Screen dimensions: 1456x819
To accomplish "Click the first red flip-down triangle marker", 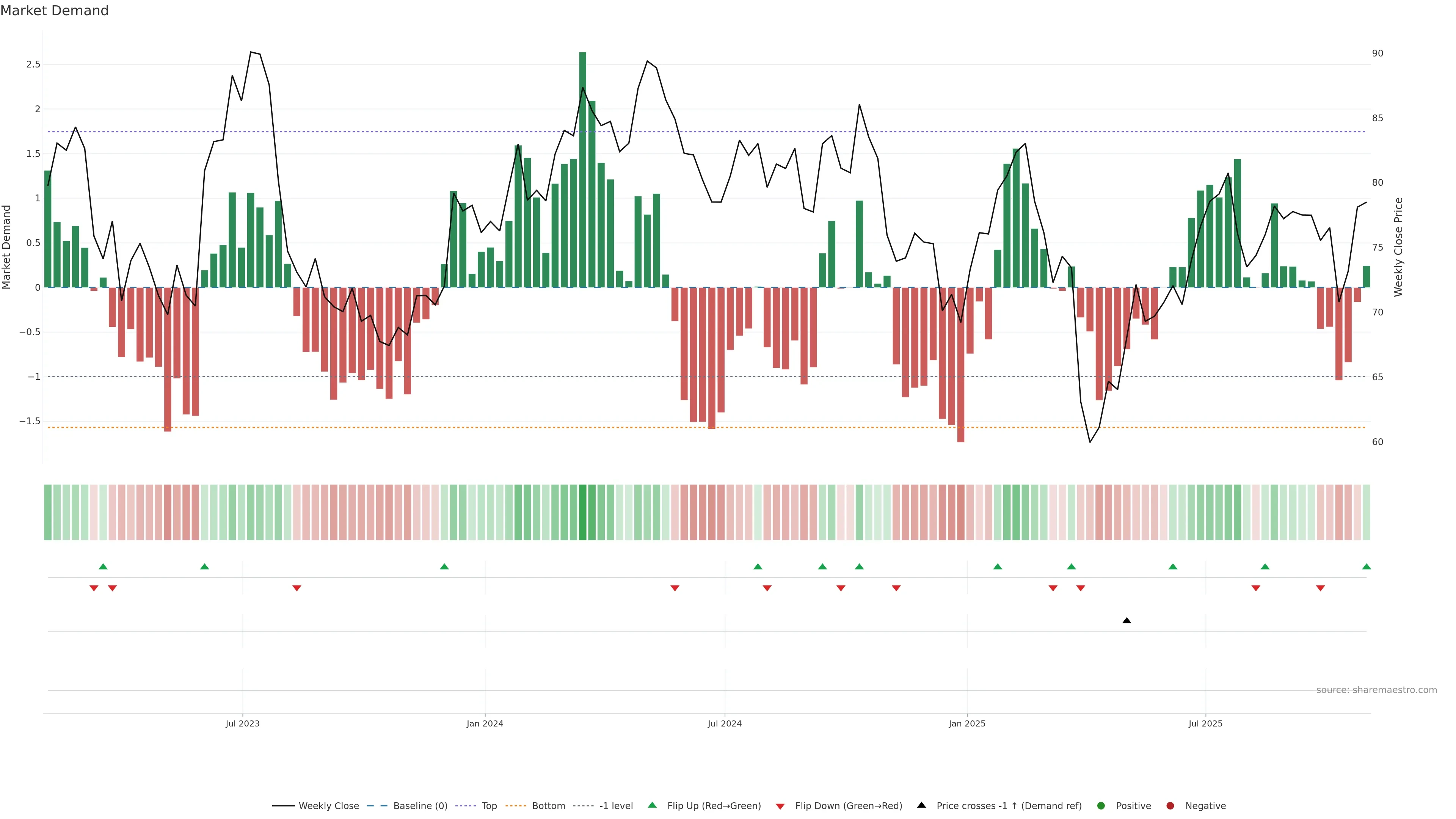I will (x=94, y=588).
